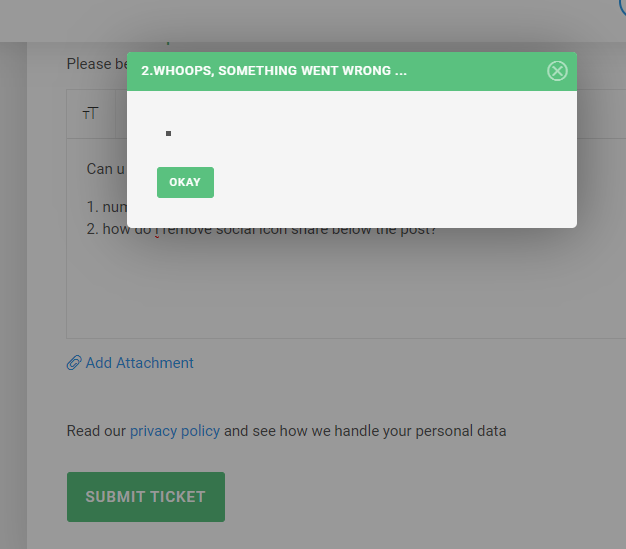This screenshot has width=626, height=549.
Task: Select the small bullet marker in dialog body
Action: pos(168,133)
